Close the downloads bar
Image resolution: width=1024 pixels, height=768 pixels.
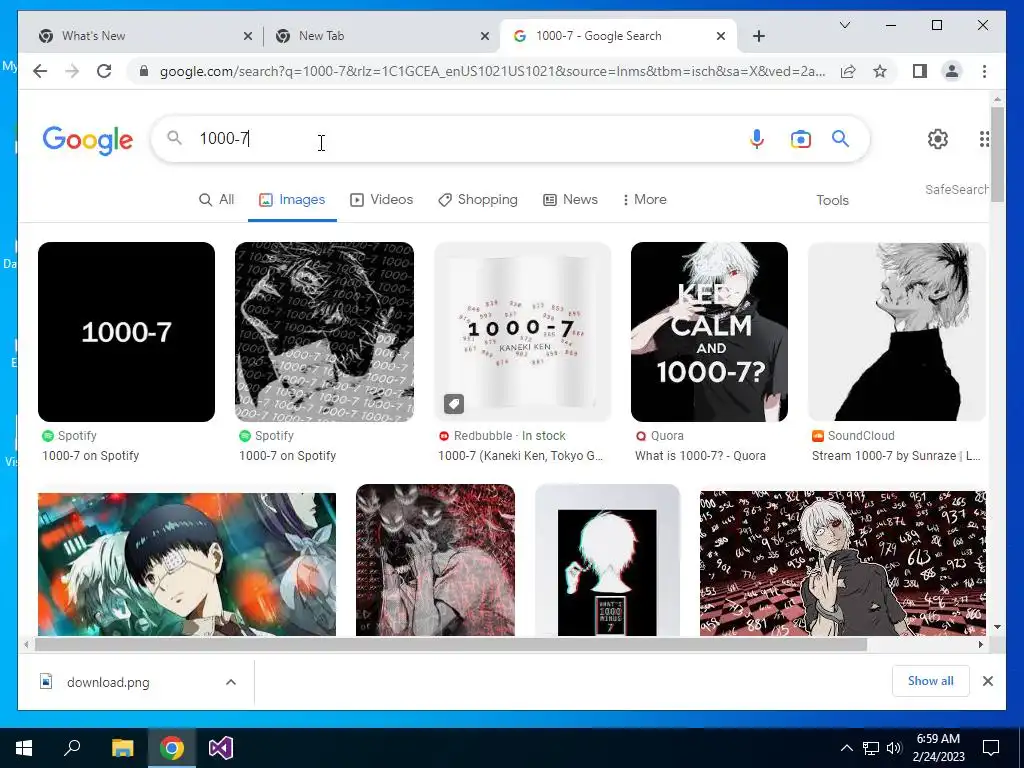pyautogui.click(x=987, y=681)
